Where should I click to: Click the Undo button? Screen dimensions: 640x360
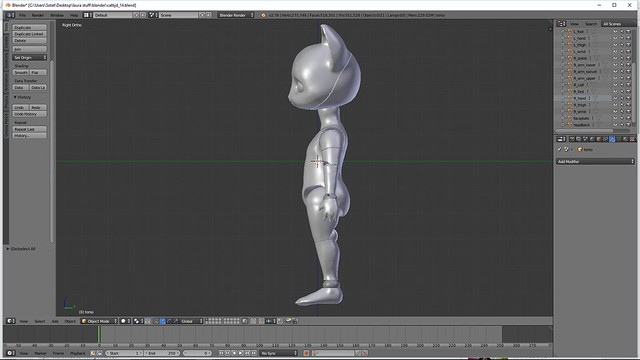pos(21,107)
